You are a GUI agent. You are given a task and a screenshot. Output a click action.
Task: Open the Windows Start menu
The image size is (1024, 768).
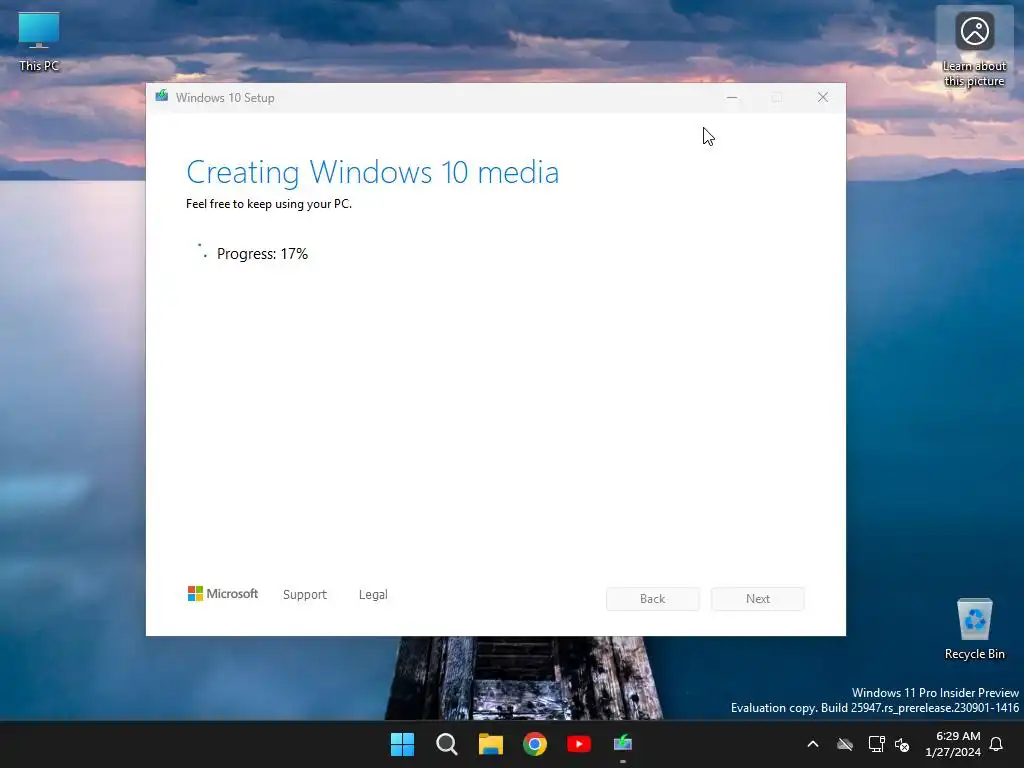tap(402, 744)
